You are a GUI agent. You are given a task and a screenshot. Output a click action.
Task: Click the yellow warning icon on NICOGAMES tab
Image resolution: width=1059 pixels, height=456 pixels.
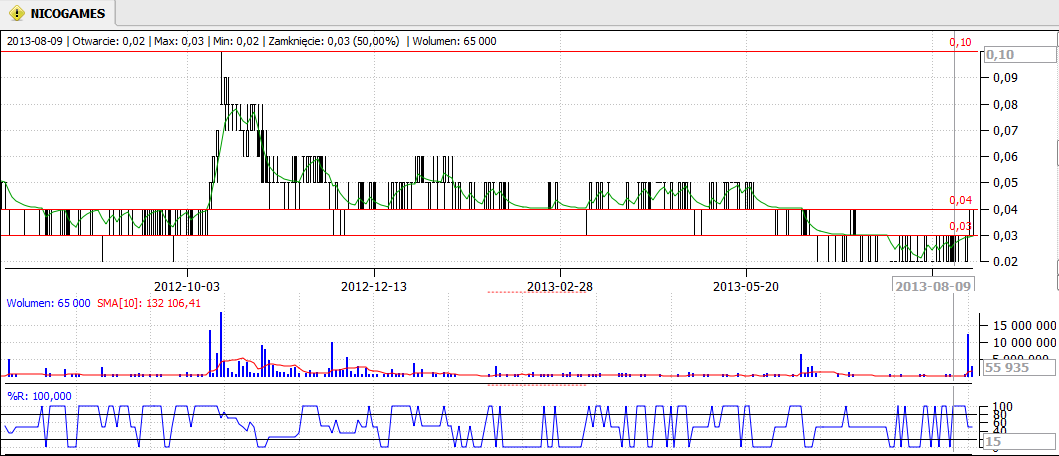click(17, 14)
